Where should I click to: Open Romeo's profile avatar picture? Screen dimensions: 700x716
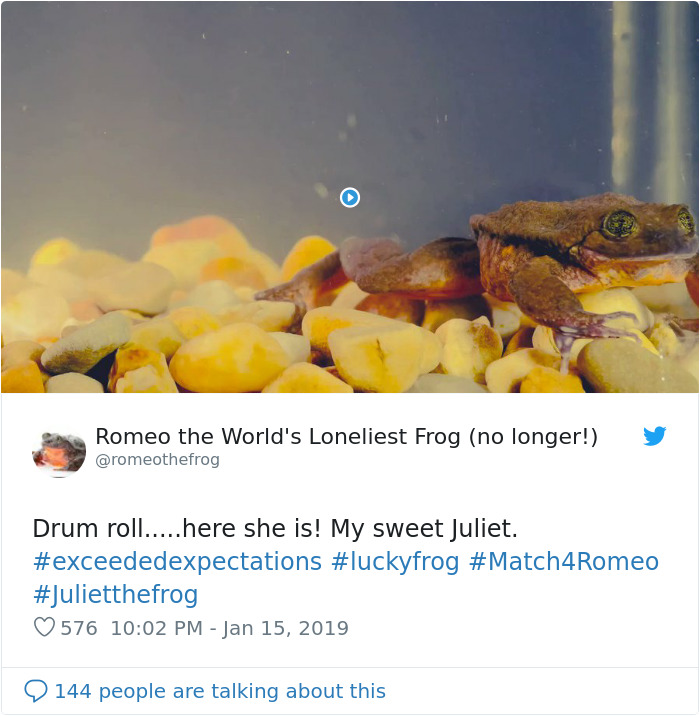tap(59, 451)
